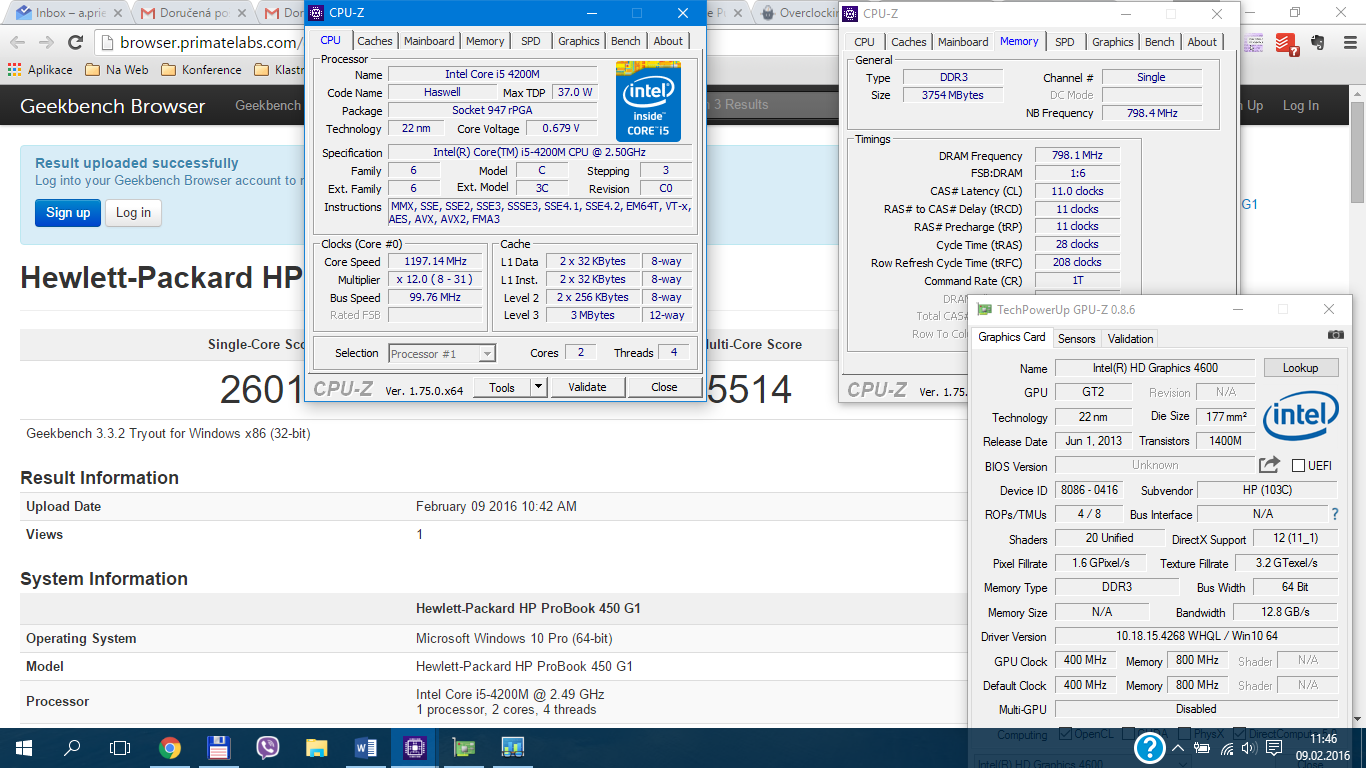Click the Intel Core i5 logo in CPU-Z
1366x768 pixels.
(648, 103)
